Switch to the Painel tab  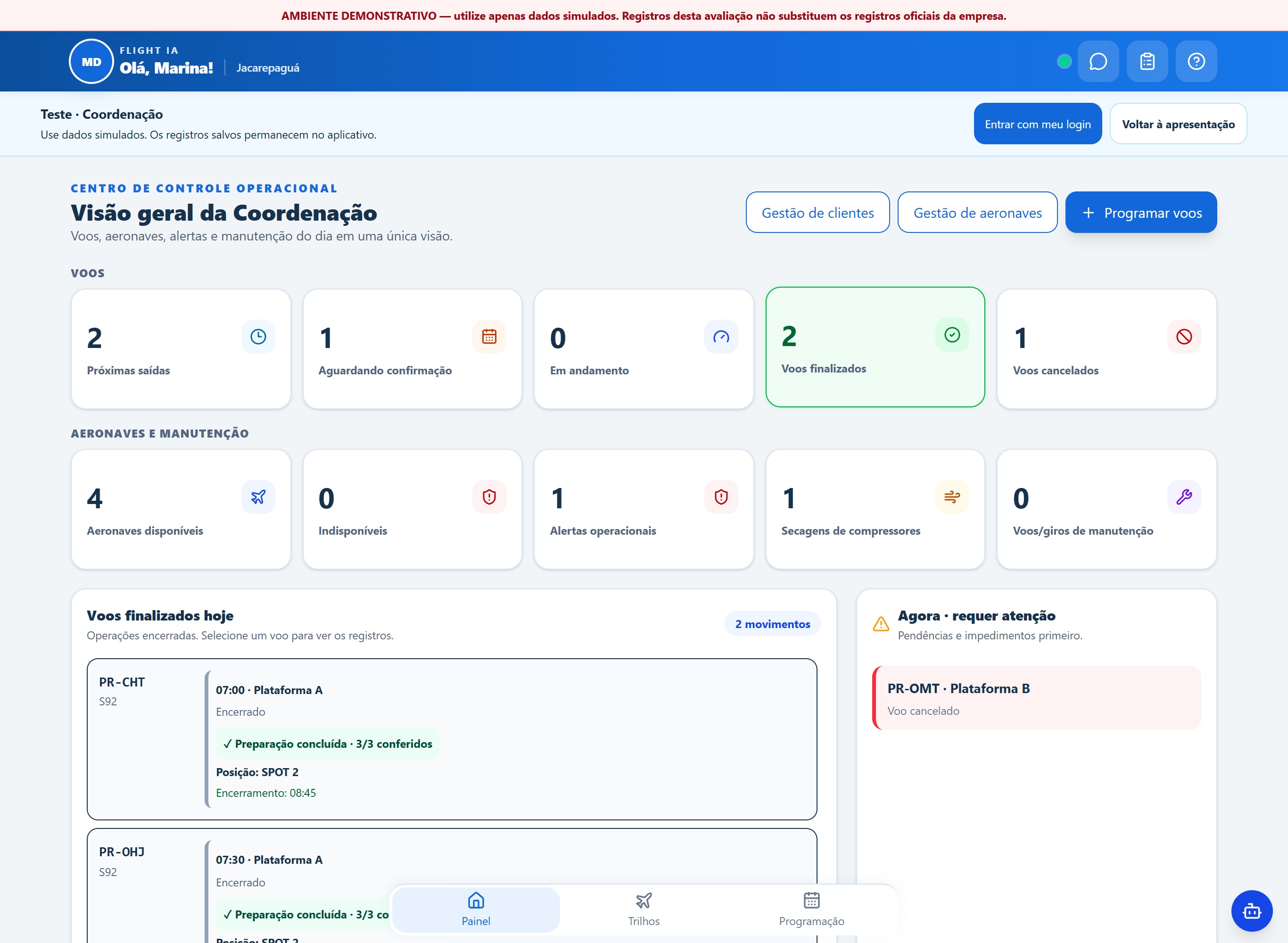click(x=476, y=910)
